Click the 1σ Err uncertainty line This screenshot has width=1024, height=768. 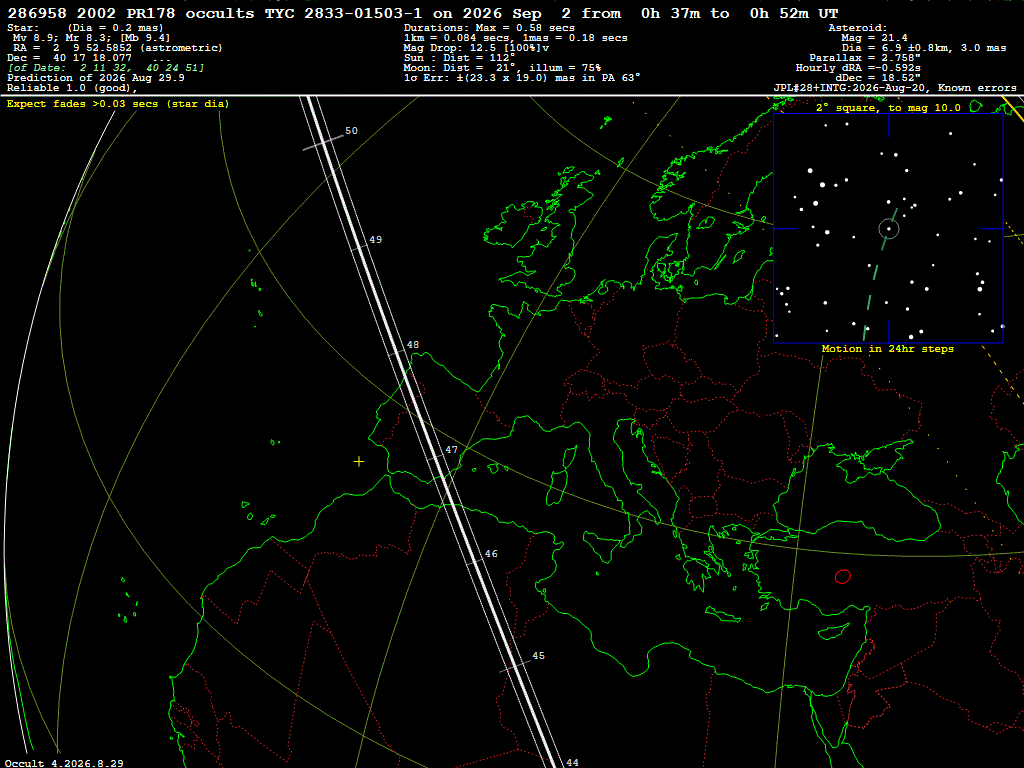tap(522, 77)
